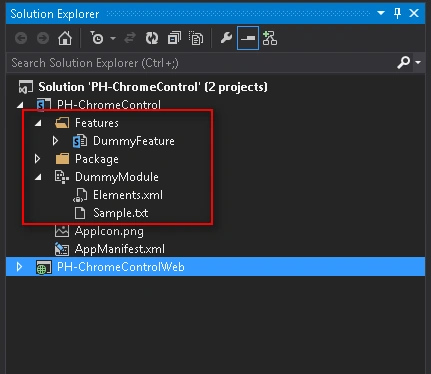Select the PH-ChromeControl project
Image resolution: width=431 pixels, height=374 pixels.
(109, 105)
